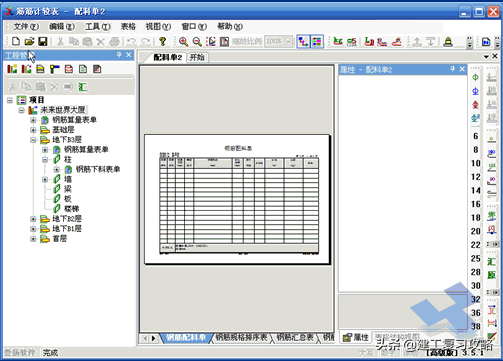
Task: Pin the 工程管理 panel with pushpin
Action: pos(119,55)
